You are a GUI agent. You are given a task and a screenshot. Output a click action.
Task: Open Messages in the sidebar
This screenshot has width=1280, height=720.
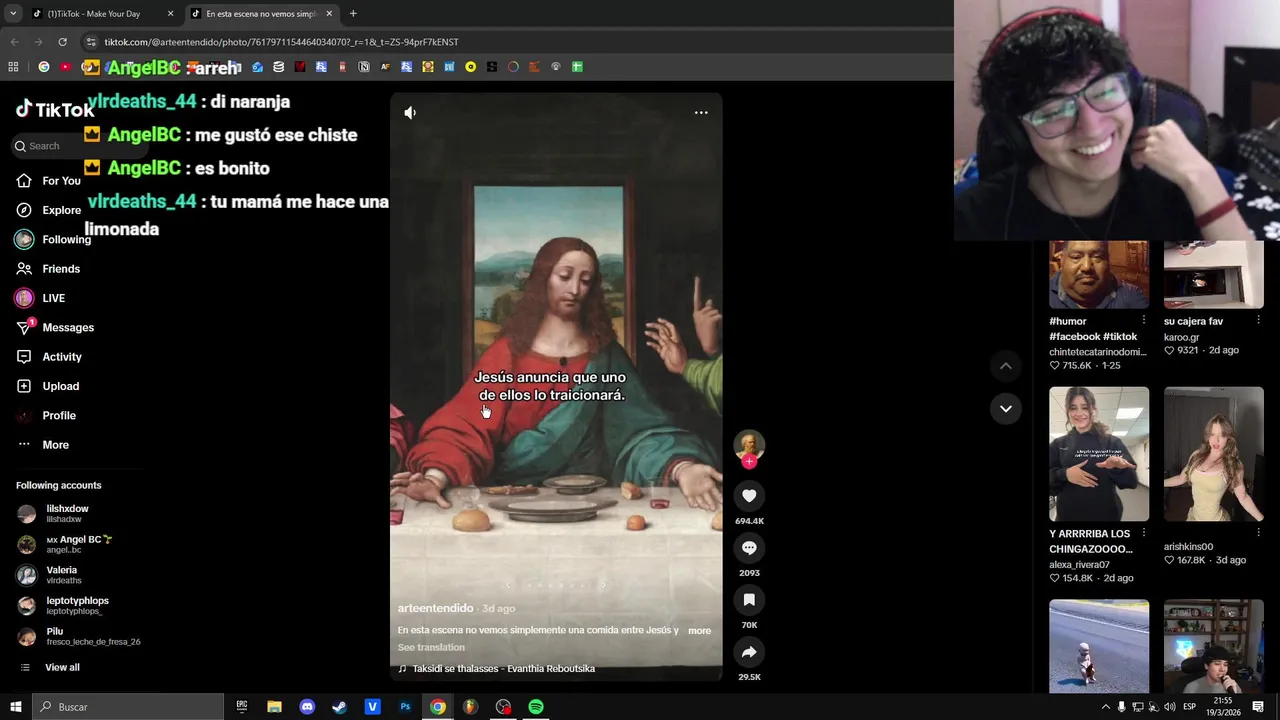[x=55, y=327]
